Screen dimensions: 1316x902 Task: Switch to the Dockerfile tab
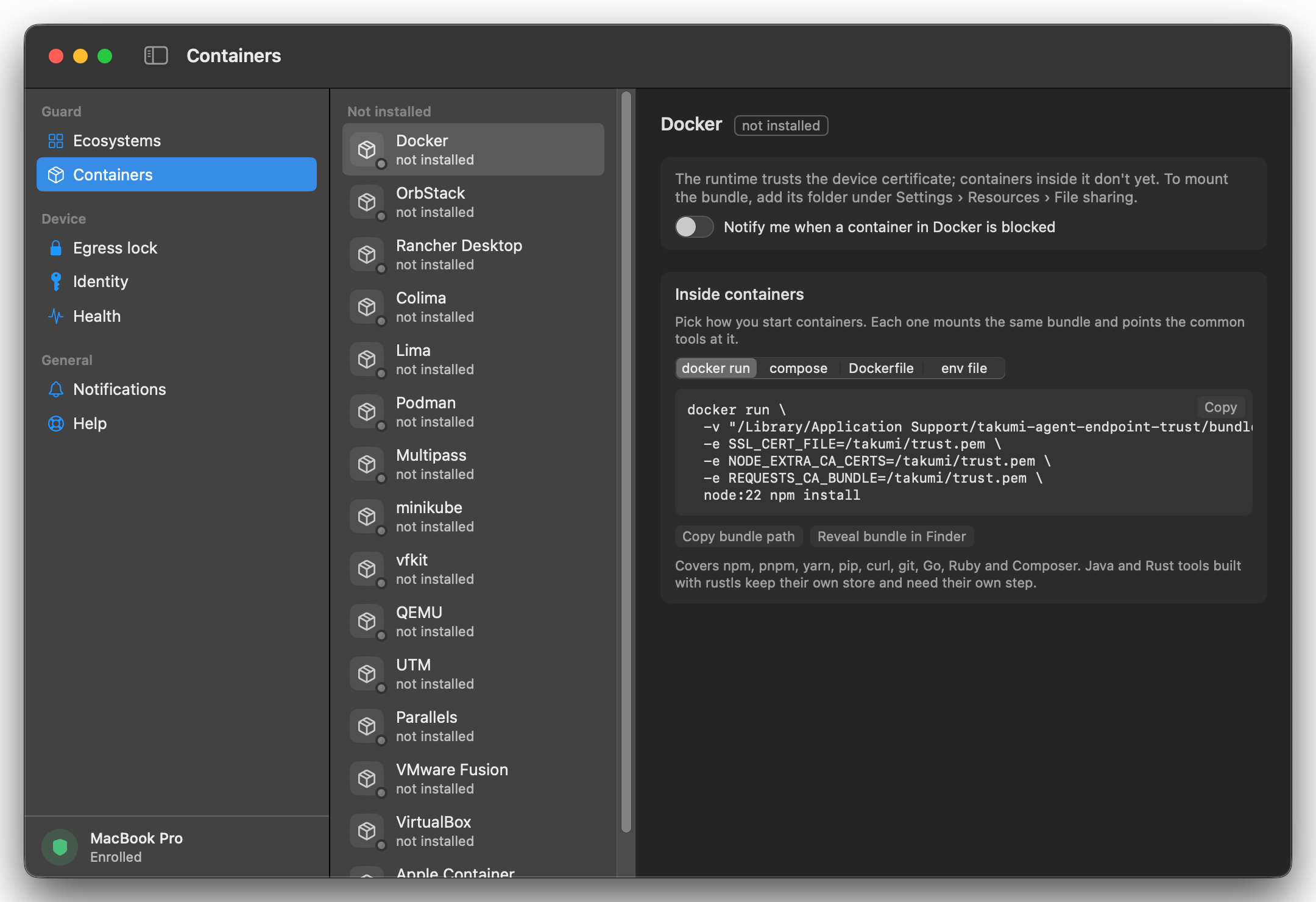tap(881, 368)
